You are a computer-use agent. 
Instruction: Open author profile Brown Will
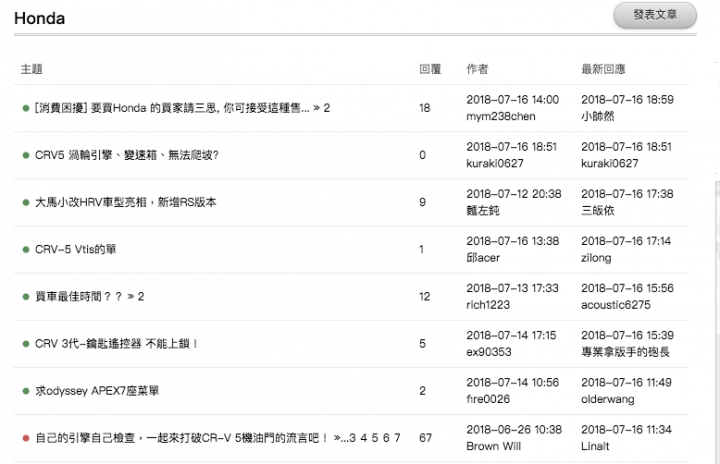(x=493, y=446)
